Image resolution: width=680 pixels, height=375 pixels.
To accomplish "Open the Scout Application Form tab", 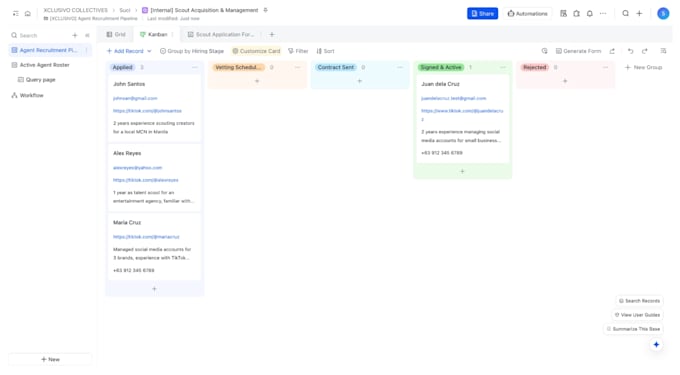I will tap(221, 34).
